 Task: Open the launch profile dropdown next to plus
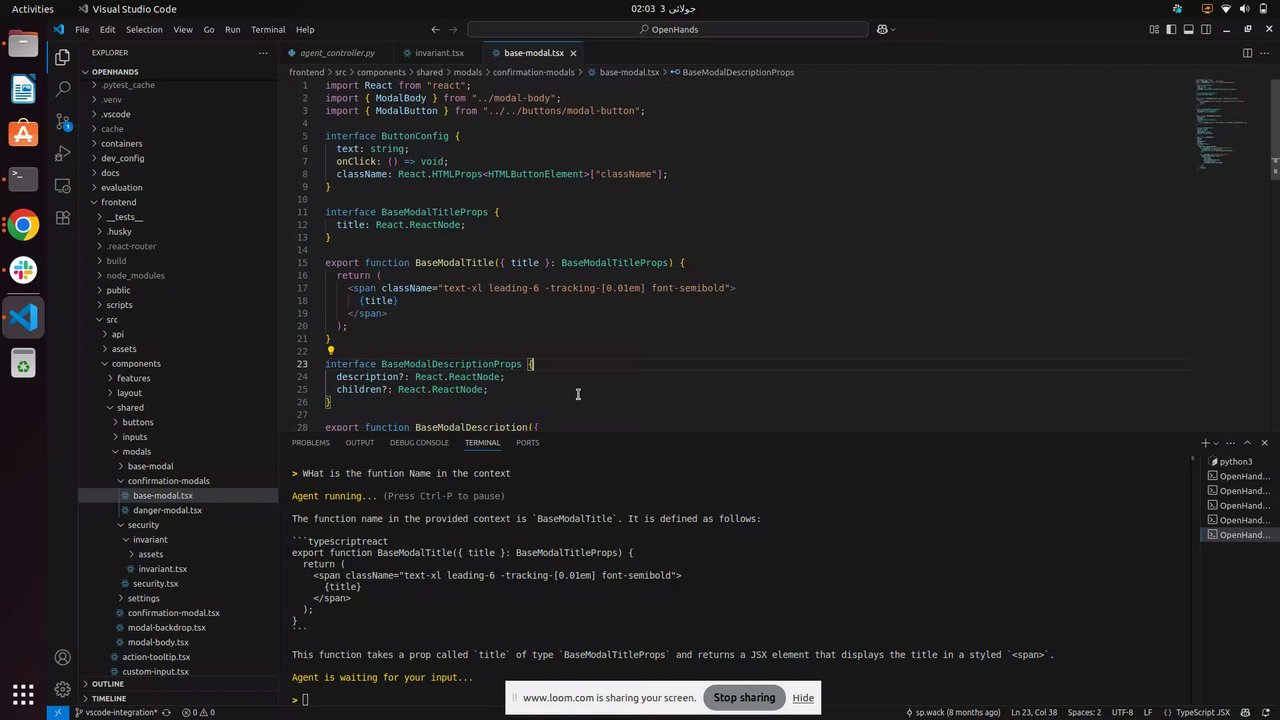click(x=1217, y=442)
